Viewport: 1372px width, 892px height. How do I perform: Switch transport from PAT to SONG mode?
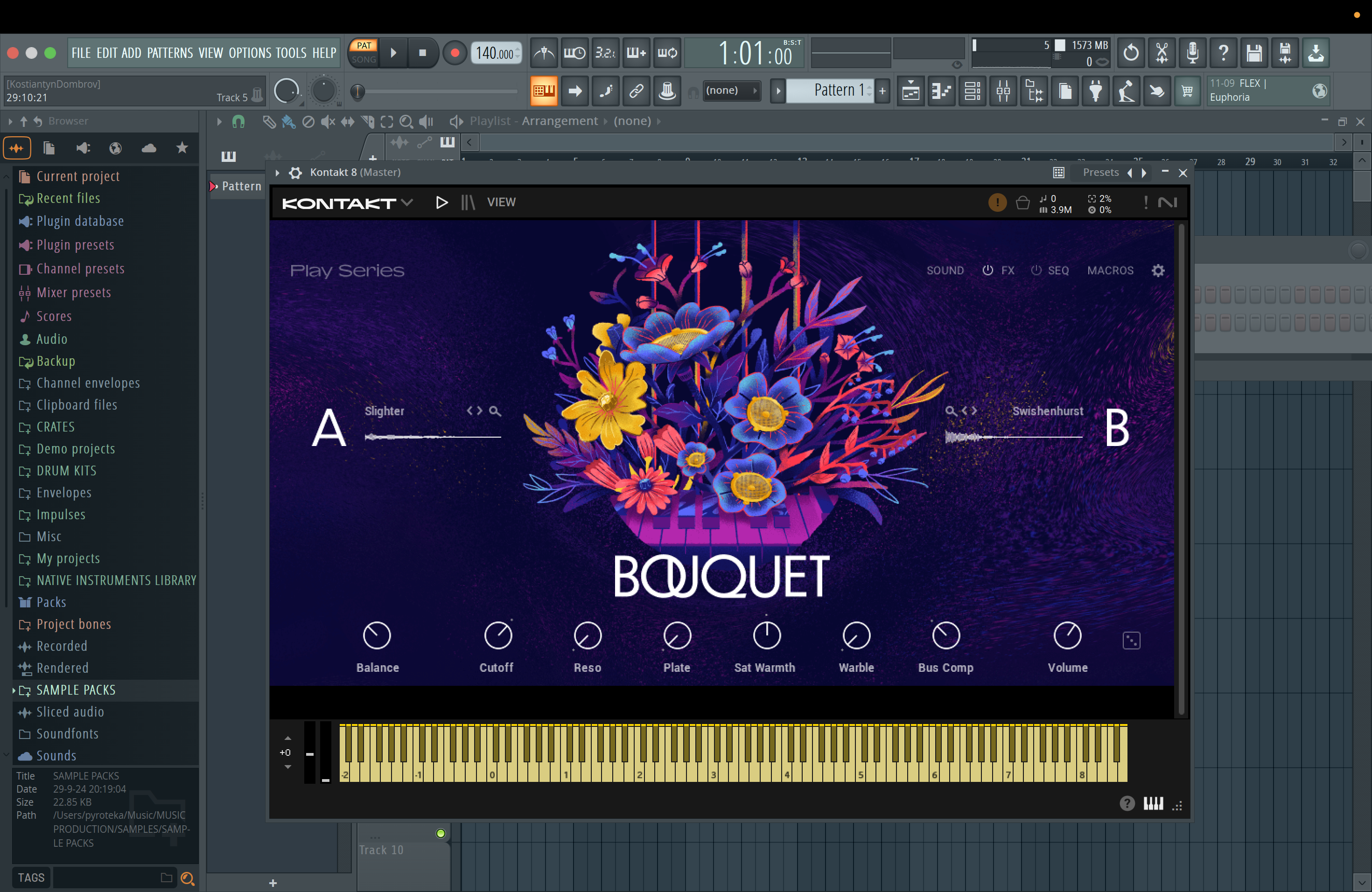click(363, 53)
